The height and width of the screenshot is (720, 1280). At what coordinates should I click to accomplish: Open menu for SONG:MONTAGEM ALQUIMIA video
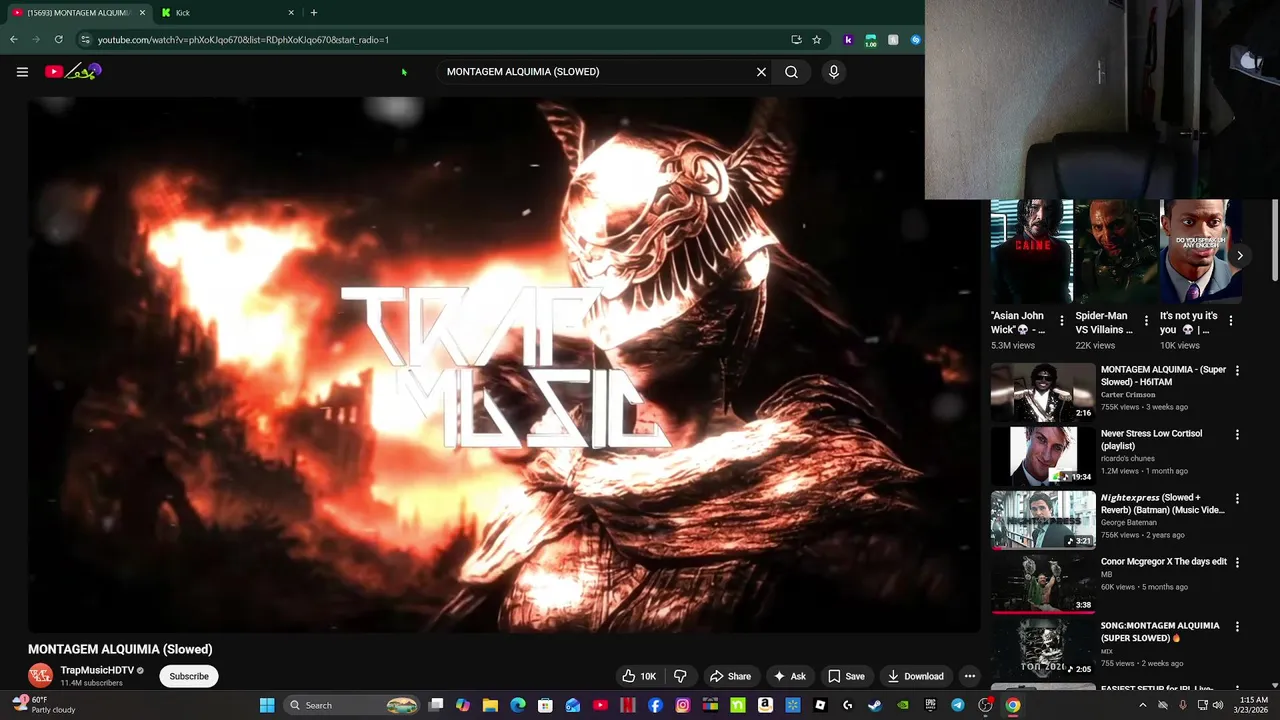pos(1237,627)
